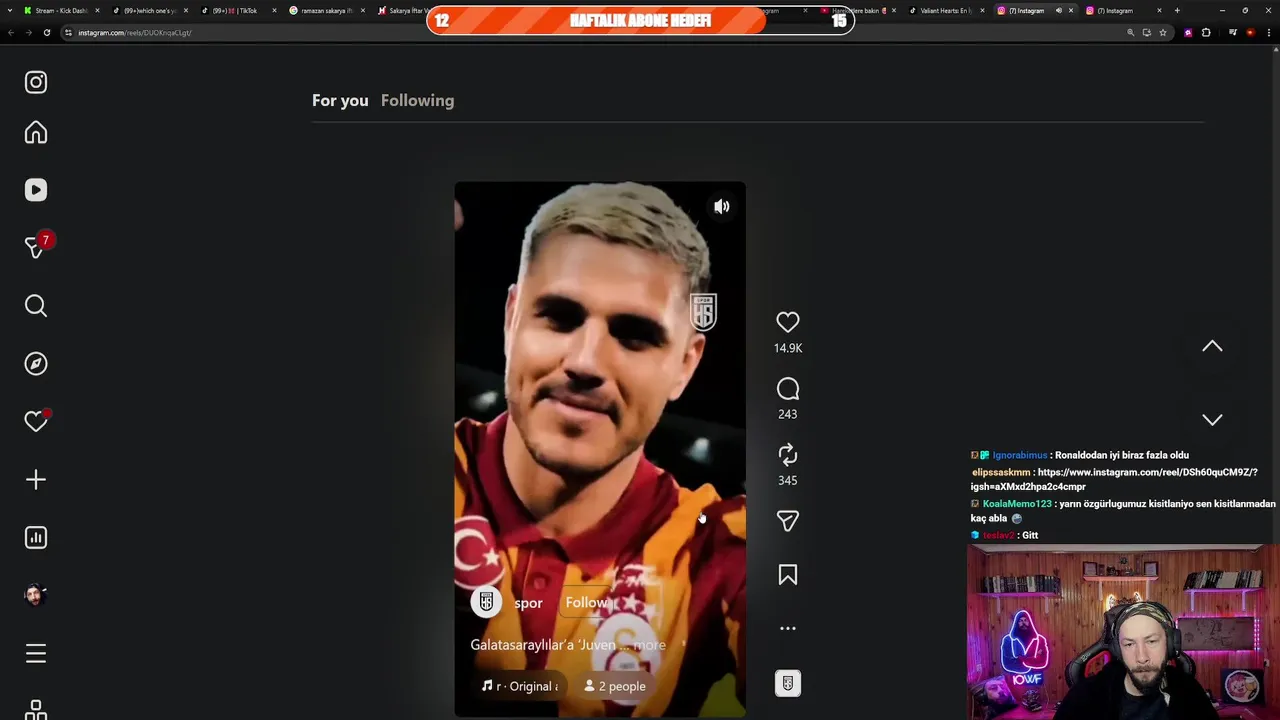
Task: Share the reel via paper-plane icon
Action: pyautogui.click(x=788, y=521)
